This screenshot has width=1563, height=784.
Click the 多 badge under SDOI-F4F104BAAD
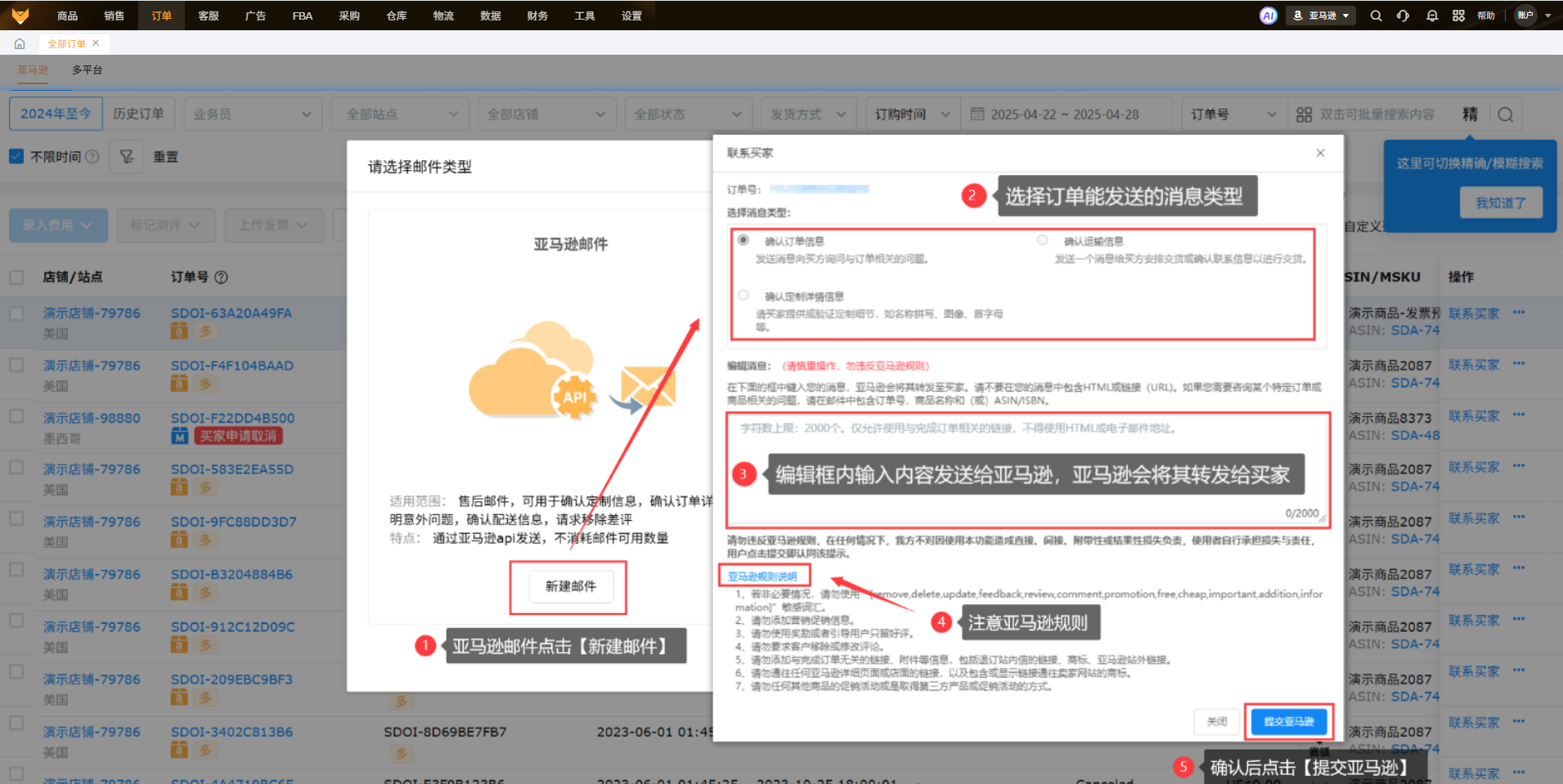(x=205, y=383)
